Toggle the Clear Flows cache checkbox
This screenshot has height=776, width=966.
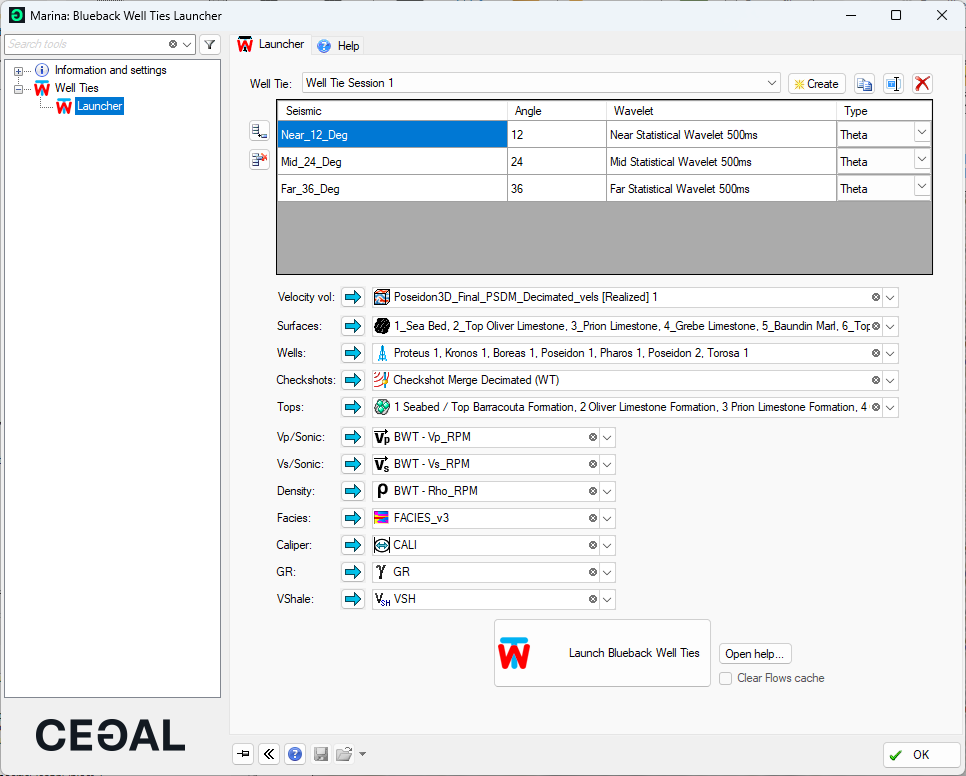(726, 678)
